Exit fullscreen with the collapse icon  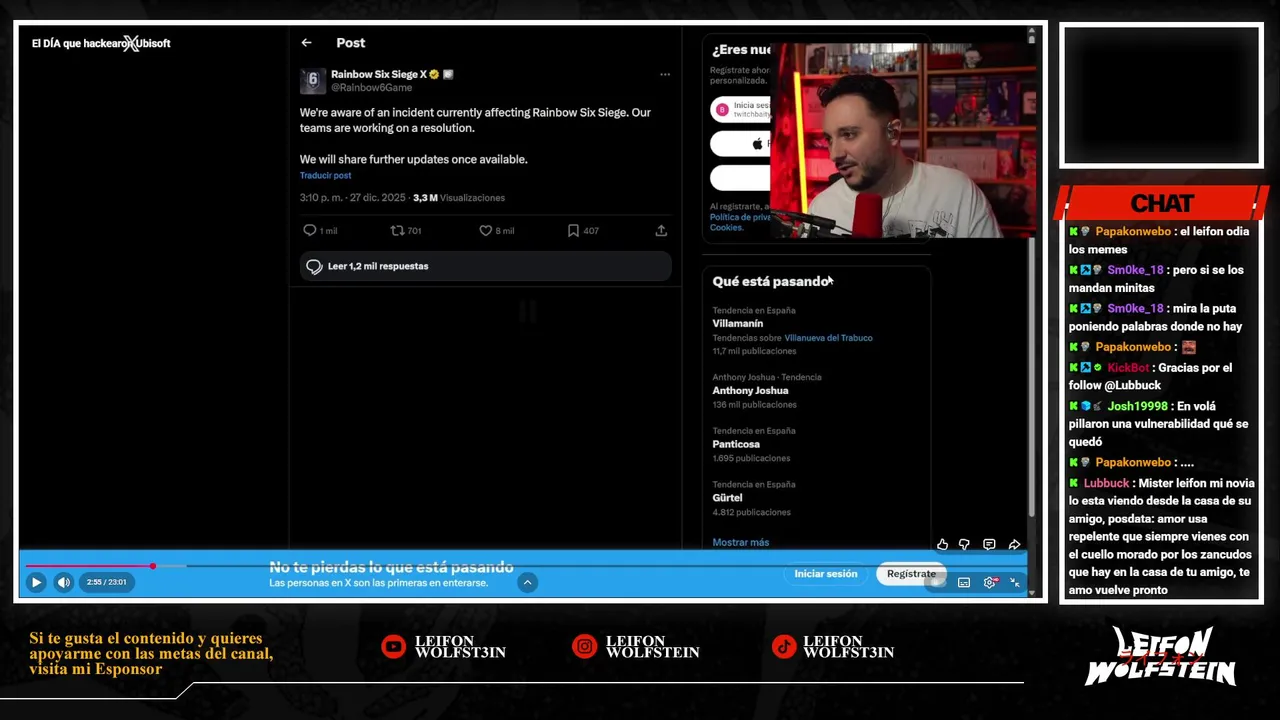[1015, 582]
